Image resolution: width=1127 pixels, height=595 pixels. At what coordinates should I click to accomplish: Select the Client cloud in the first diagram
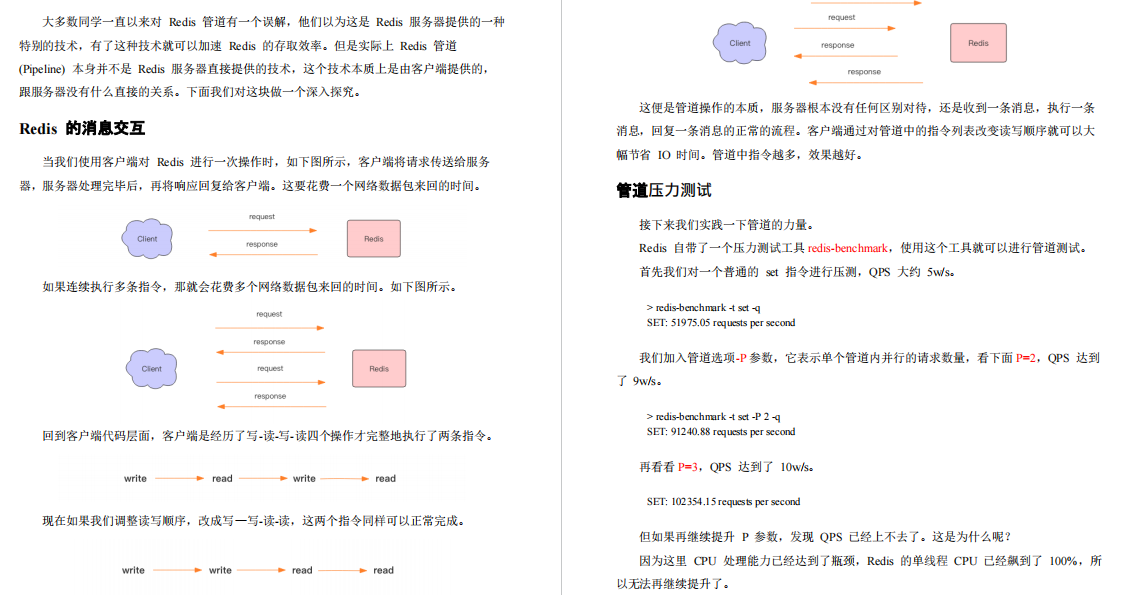[147, 239]
